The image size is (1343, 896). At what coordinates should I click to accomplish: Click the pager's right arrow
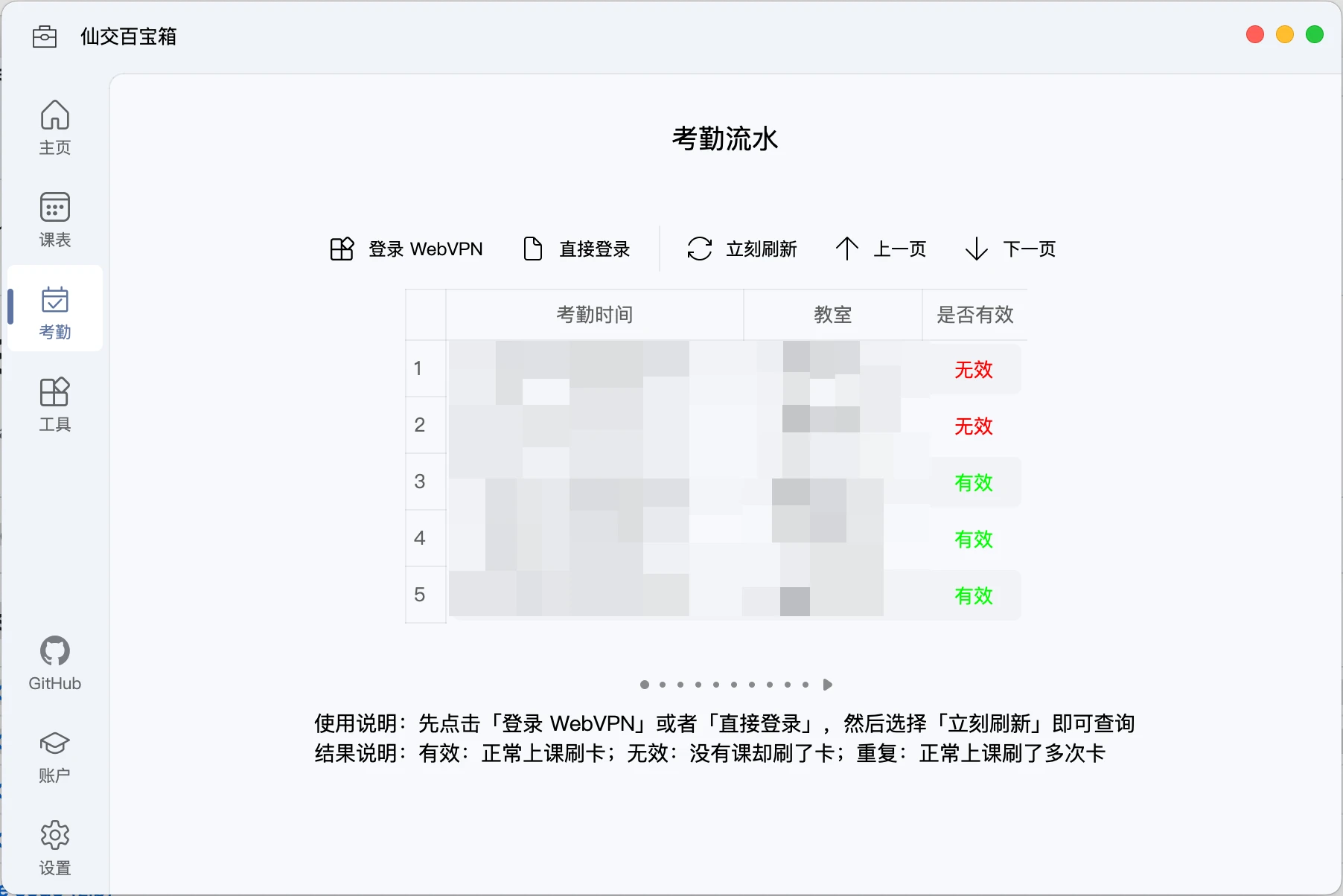827,685
